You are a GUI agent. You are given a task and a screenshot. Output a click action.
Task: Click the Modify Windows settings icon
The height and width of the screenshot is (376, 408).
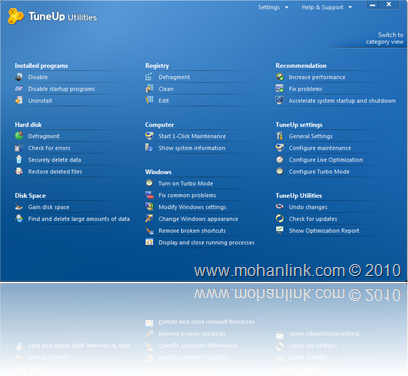[149, 207]
